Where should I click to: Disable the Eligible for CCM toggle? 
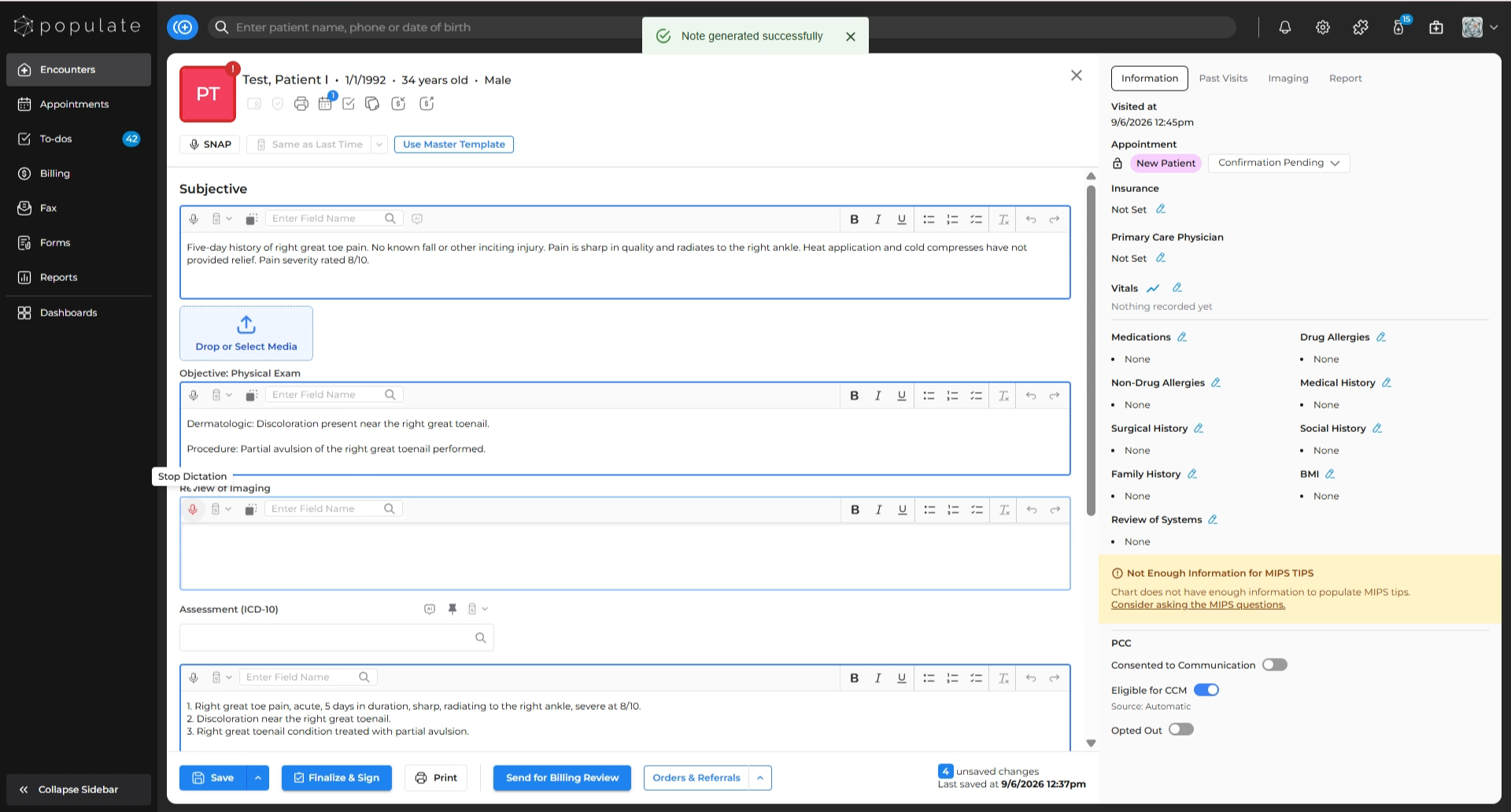[1206, 690]
